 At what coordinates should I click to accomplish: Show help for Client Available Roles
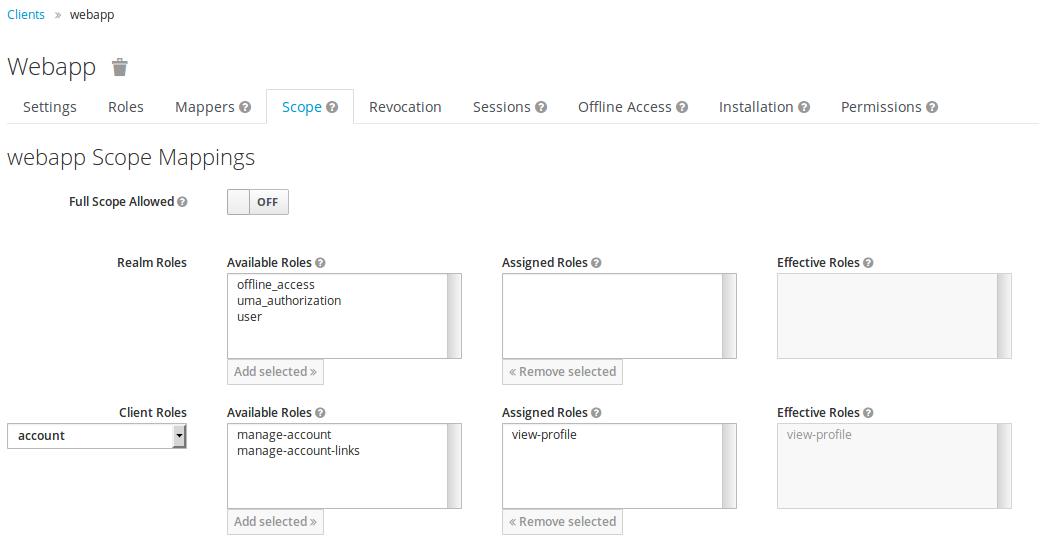tap(320, 413)
